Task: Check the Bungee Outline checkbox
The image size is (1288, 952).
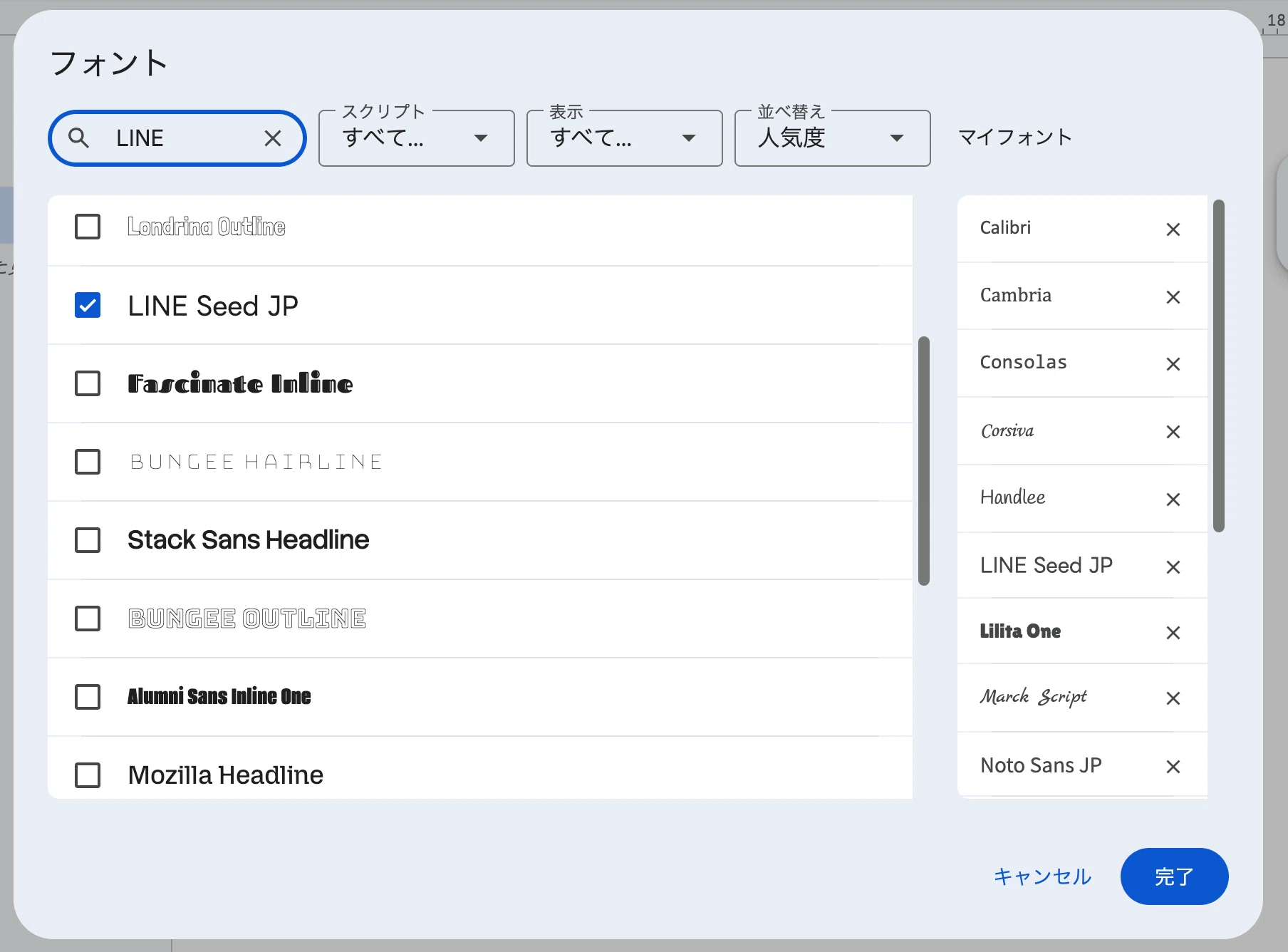Action: (88, 619)
